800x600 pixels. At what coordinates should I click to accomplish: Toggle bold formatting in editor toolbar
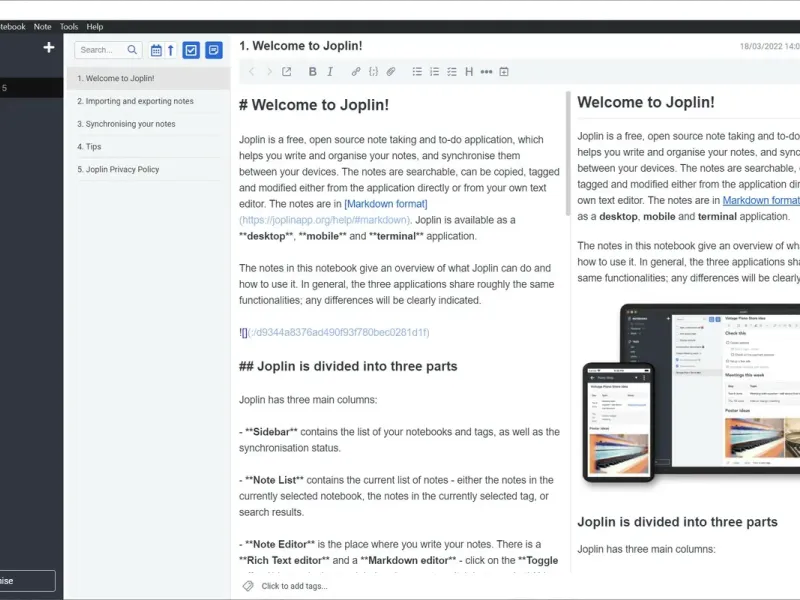coord(312,72)
